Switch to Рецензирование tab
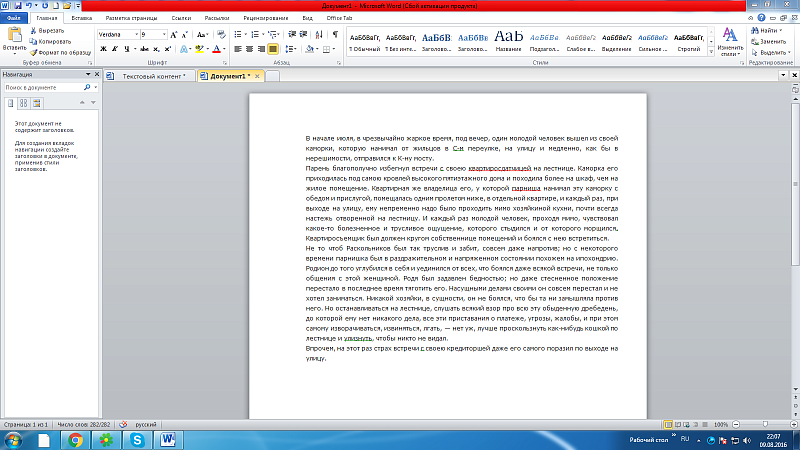Image resolution: width=800 pixels, height=450 pixels. [x=266, y=18]
